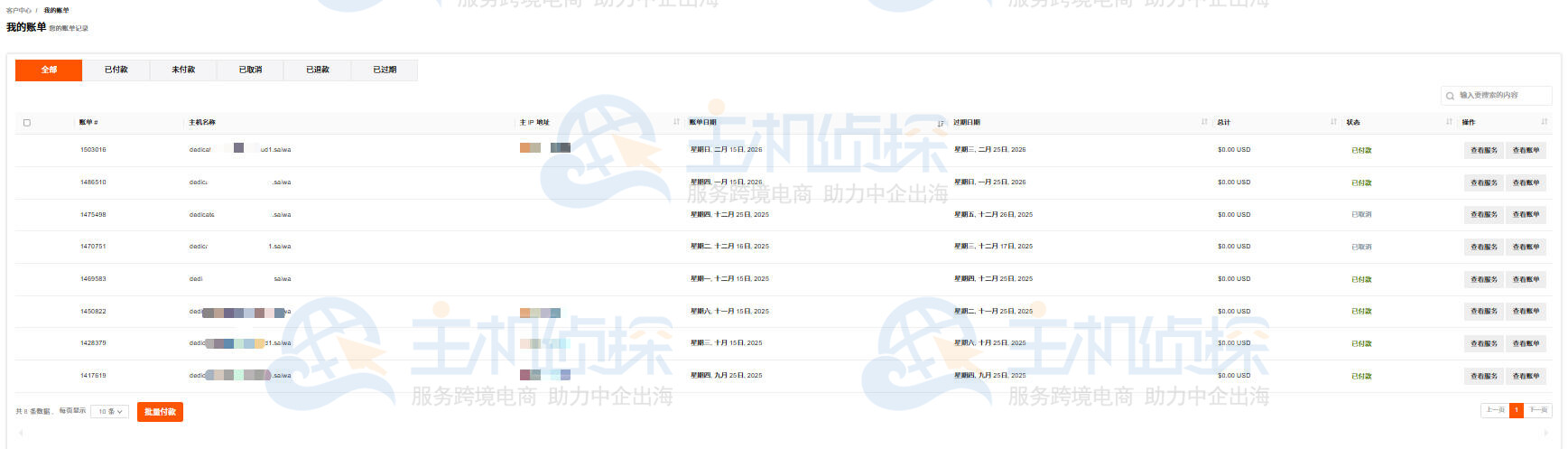
Task: Click invoice number 1469583
Action: point(93,279)
